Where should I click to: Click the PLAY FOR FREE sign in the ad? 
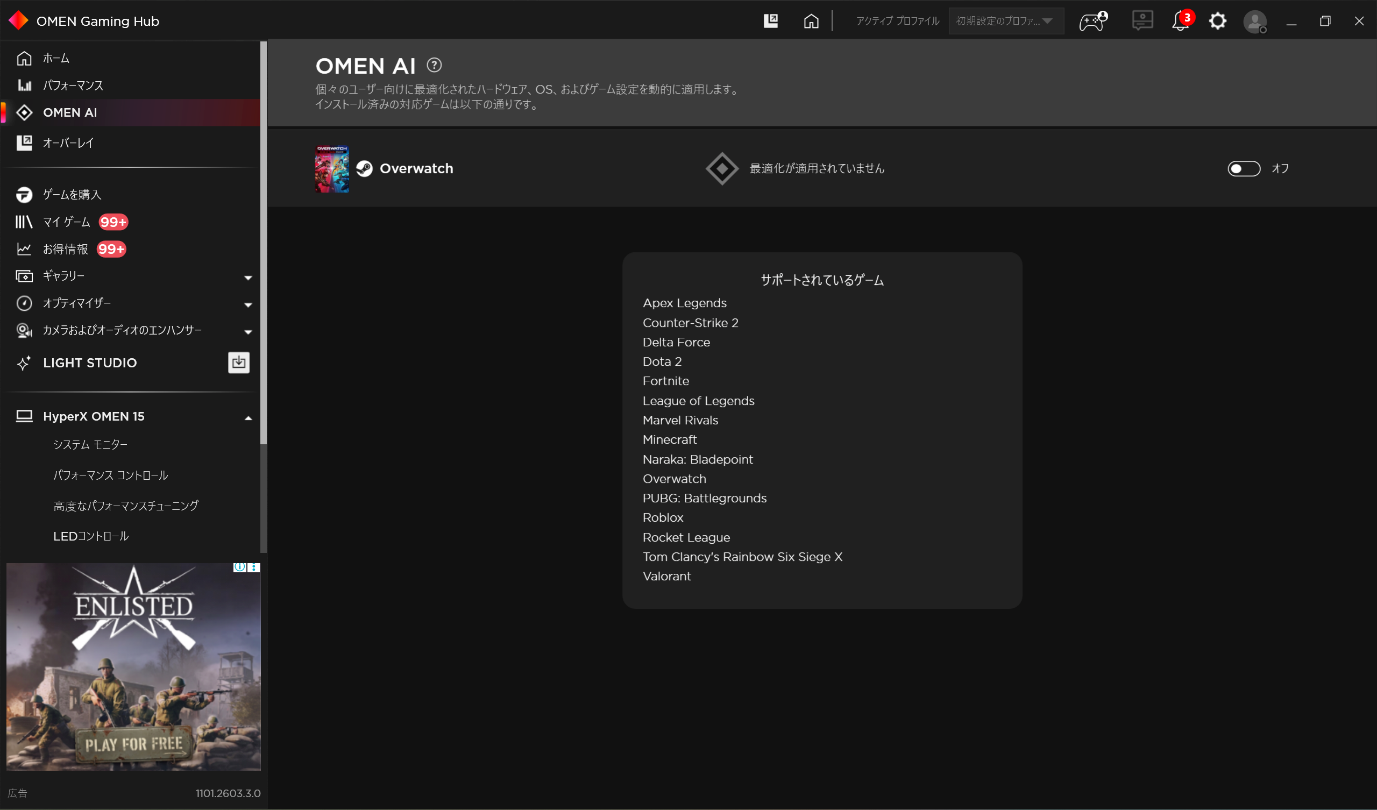[x=134, y=743]
